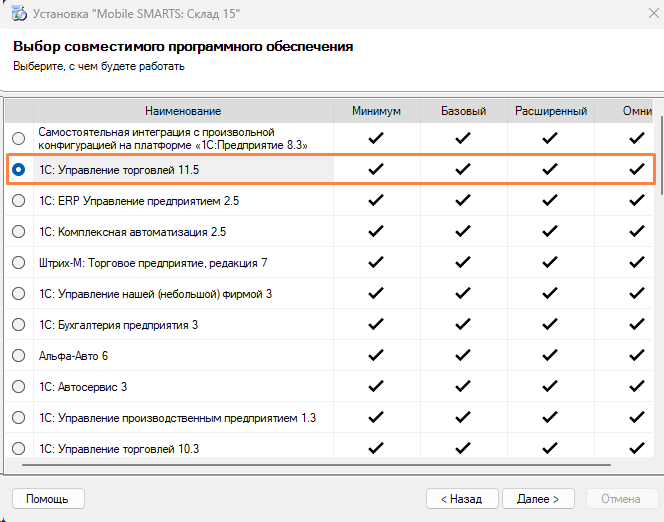Select the Штрих-М: Торговое предприятие radio button
Image resolution: width=664 pixels, height=522 pixels.
pos(19,263)
